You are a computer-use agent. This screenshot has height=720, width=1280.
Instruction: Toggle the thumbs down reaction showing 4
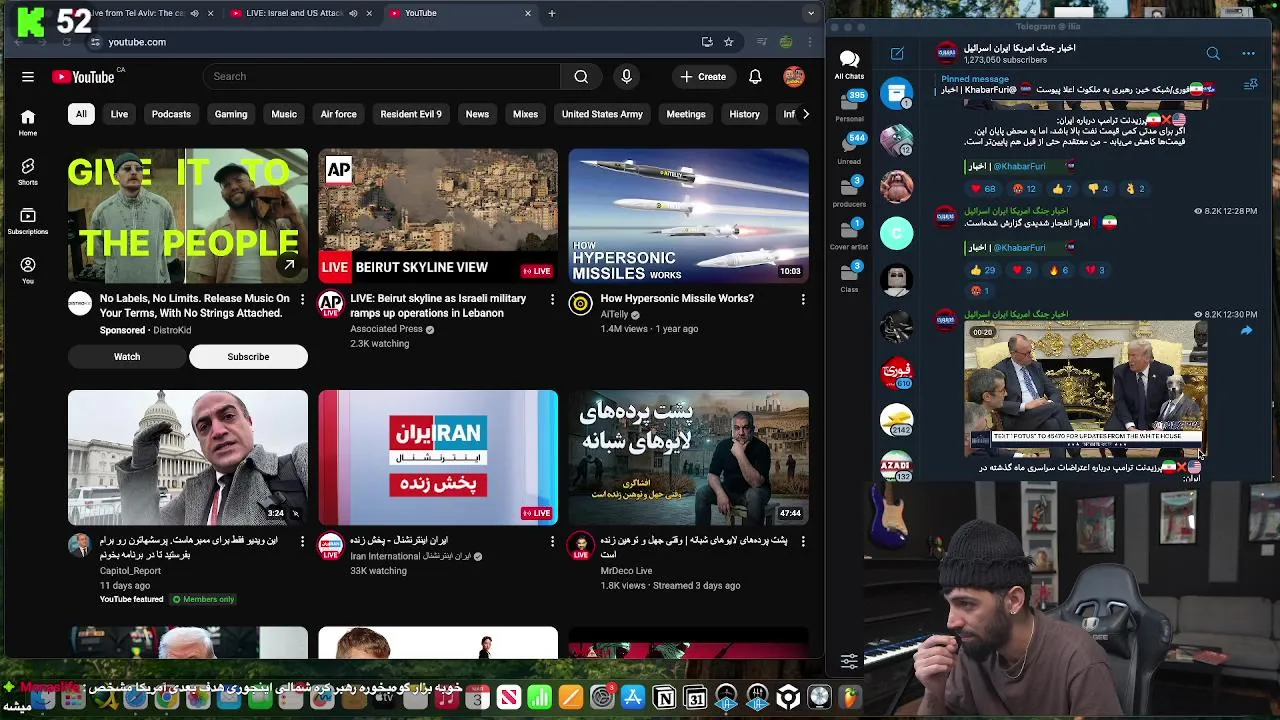[1098, 188]
